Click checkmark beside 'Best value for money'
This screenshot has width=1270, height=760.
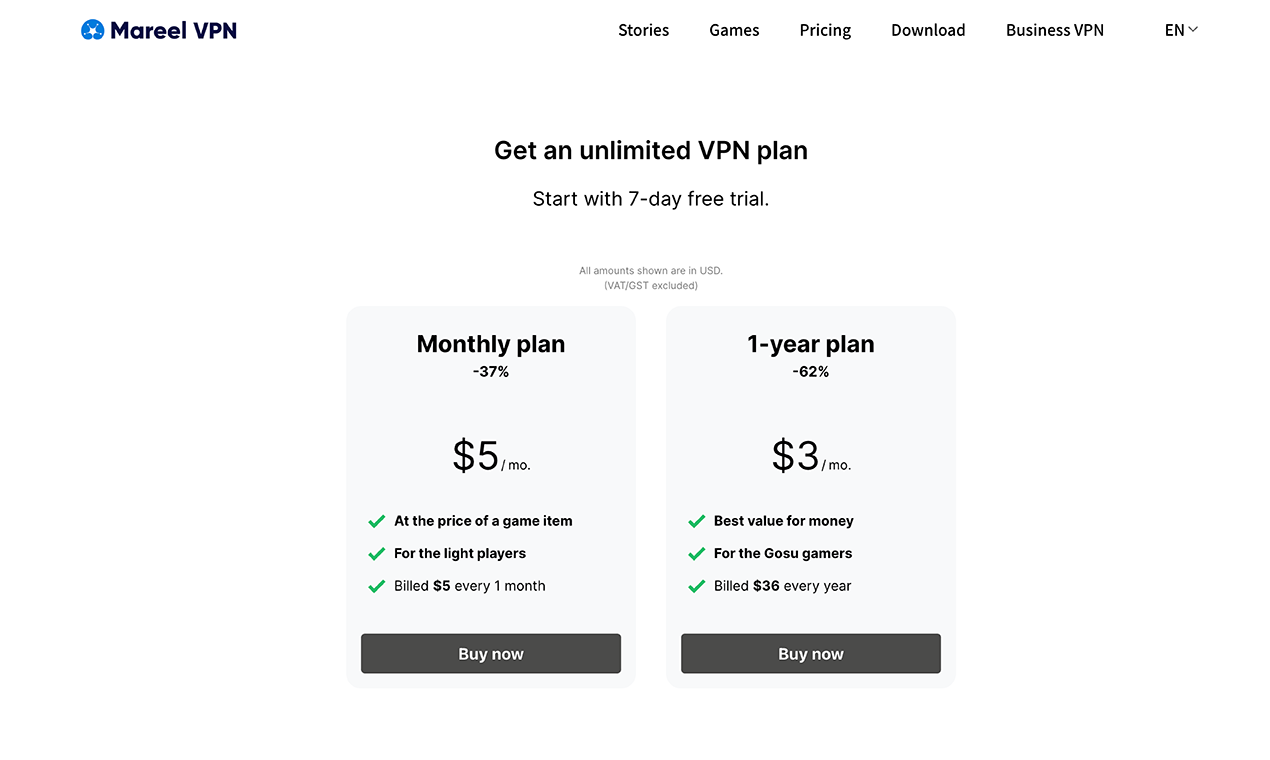point(697,521)
